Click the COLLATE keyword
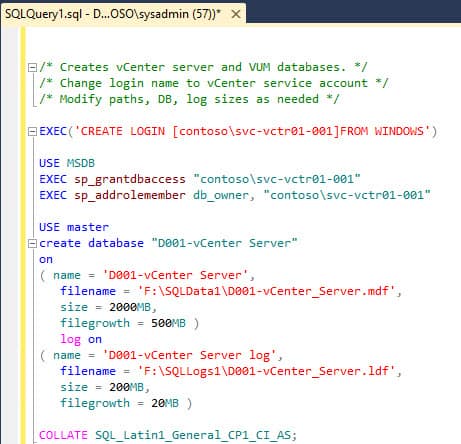461x444 pixels. tap(63, 435)
